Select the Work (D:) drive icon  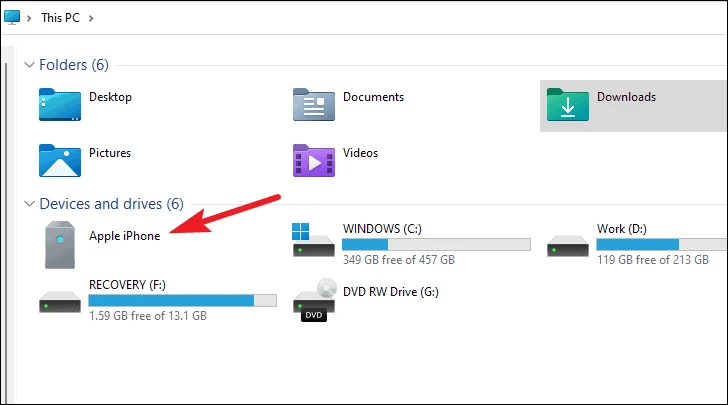point(568,246)
